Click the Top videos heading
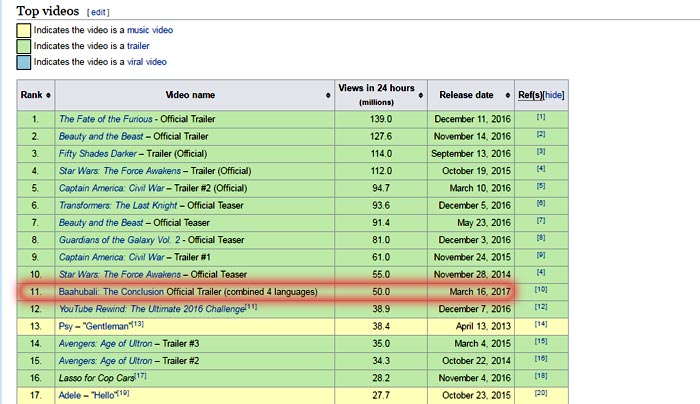Screen dimensions: 700x404 pyautogui.click(x=48, y=11)
